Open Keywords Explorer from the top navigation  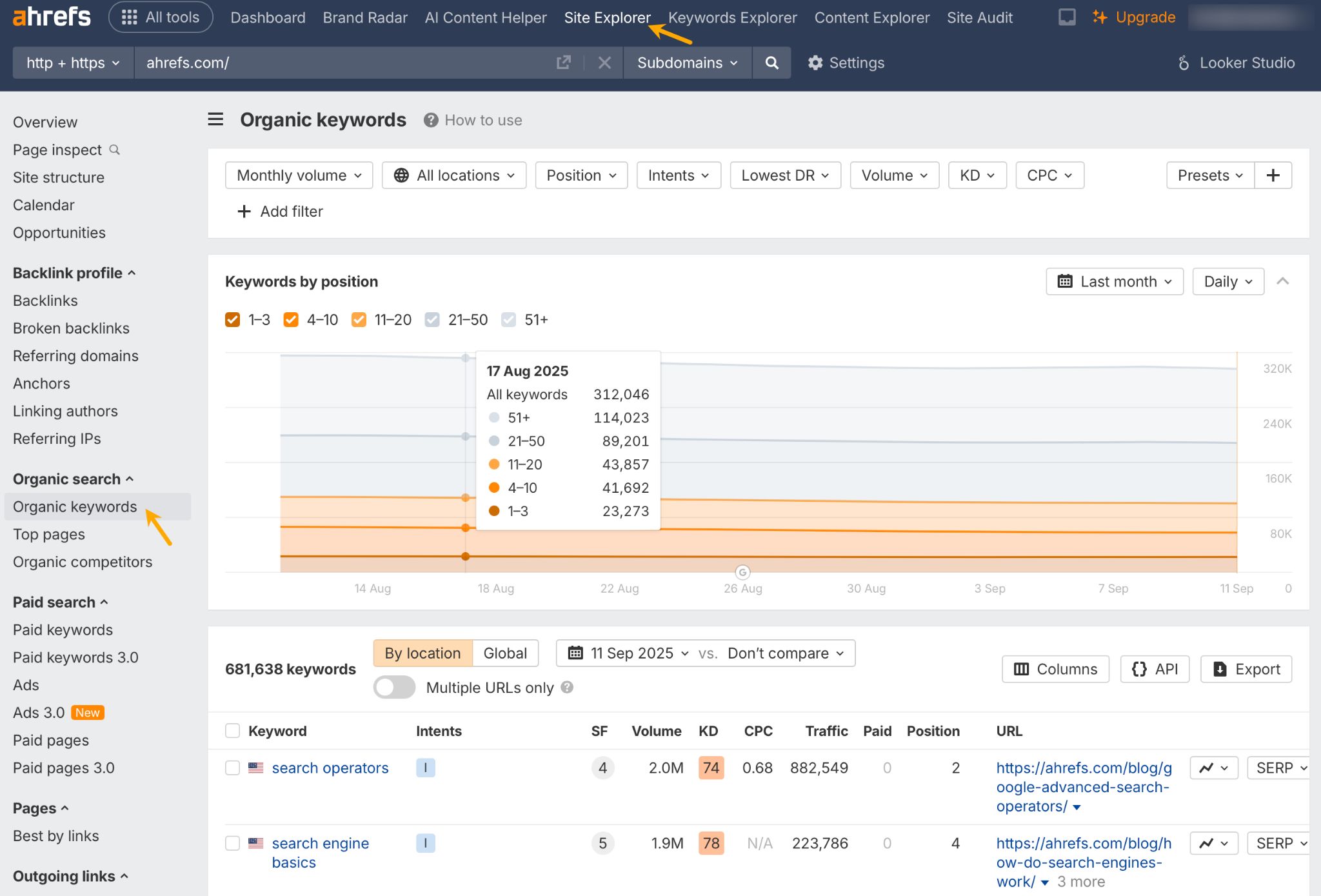(731, 17)
